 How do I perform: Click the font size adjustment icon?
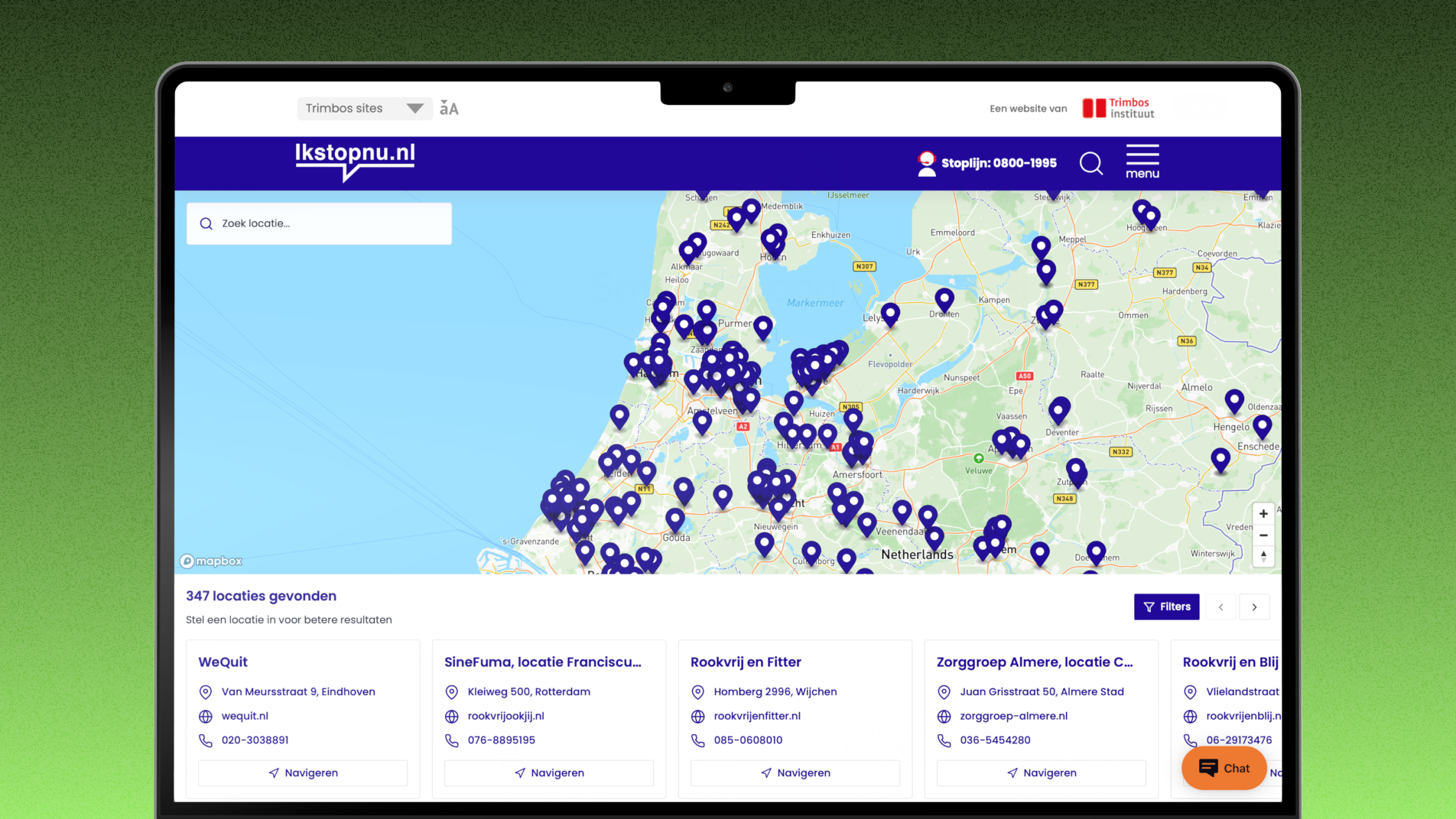click(449, 108)
